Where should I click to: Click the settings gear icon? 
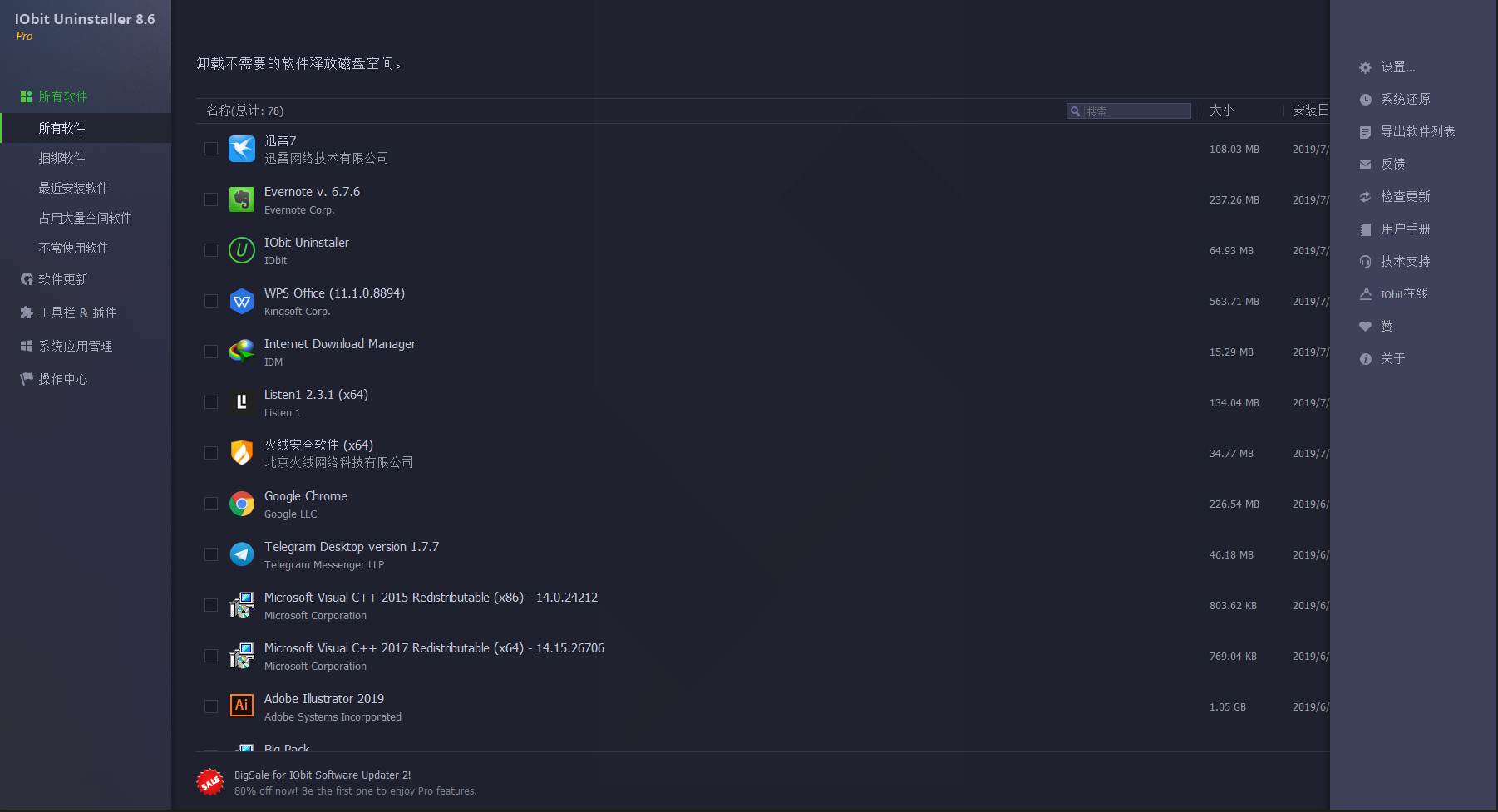pos(1365,67)
